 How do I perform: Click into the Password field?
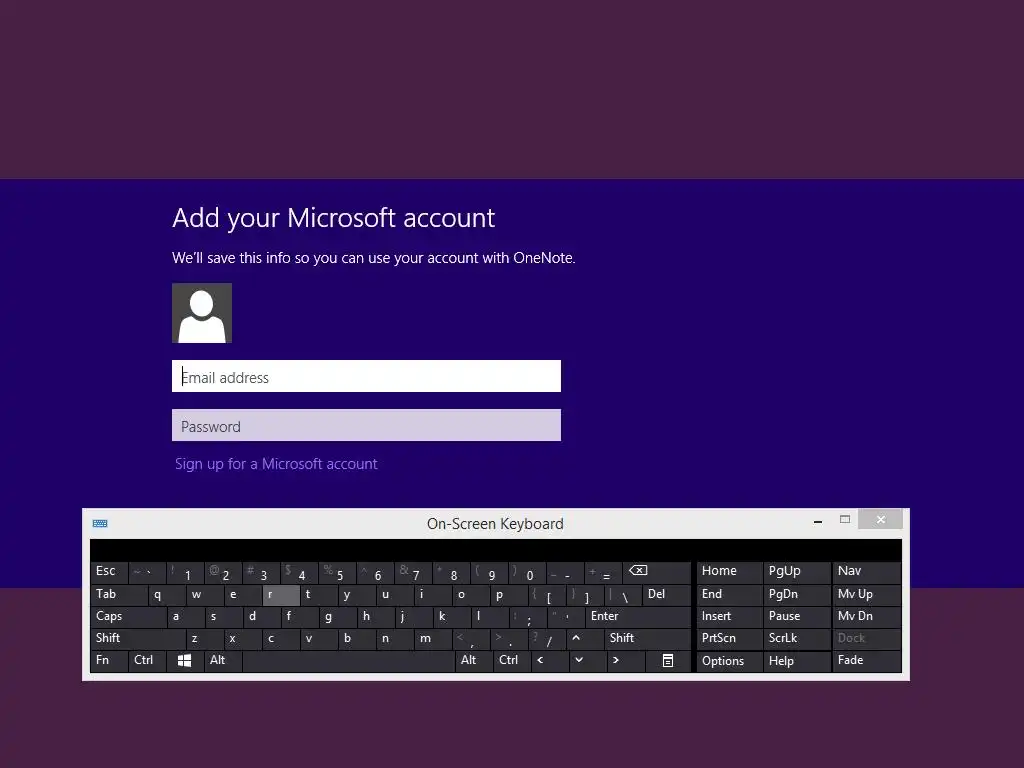pyautogui.click(x=366, y=425)
